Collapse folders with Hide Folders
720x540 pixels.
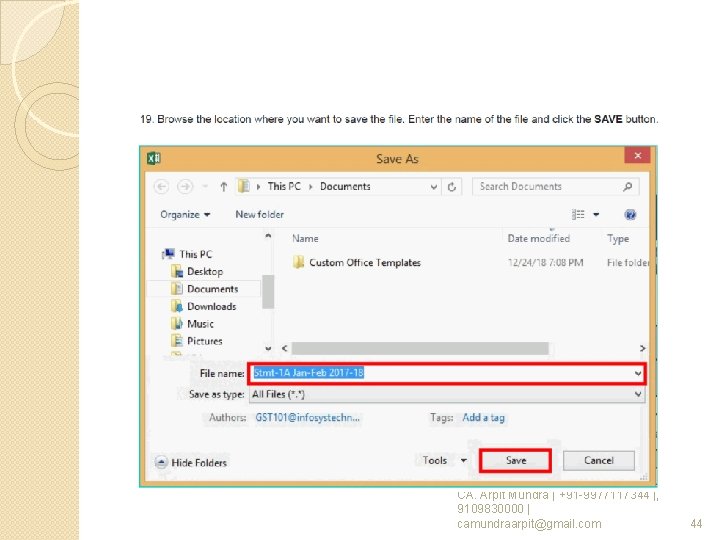coord(192,462)
